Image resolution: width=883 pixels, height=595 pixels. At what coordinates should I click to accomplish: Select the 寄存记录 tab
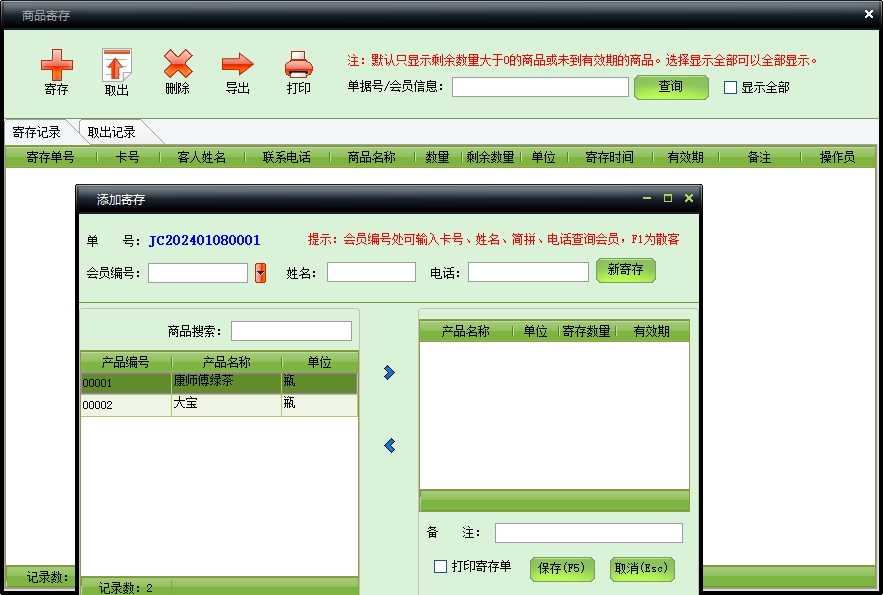coord(37,132)
